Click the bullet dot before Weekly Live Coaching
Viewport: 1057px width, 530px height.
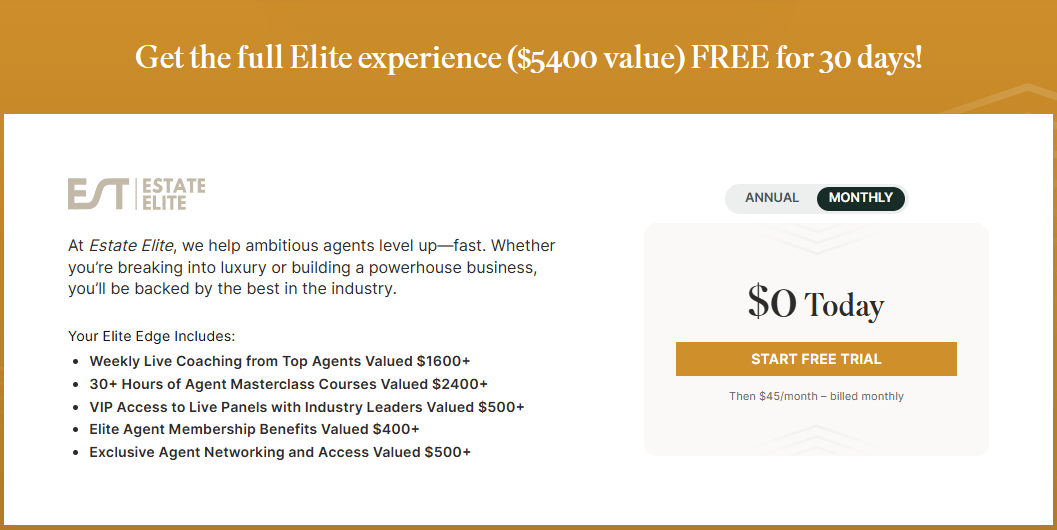pos(76,362)
